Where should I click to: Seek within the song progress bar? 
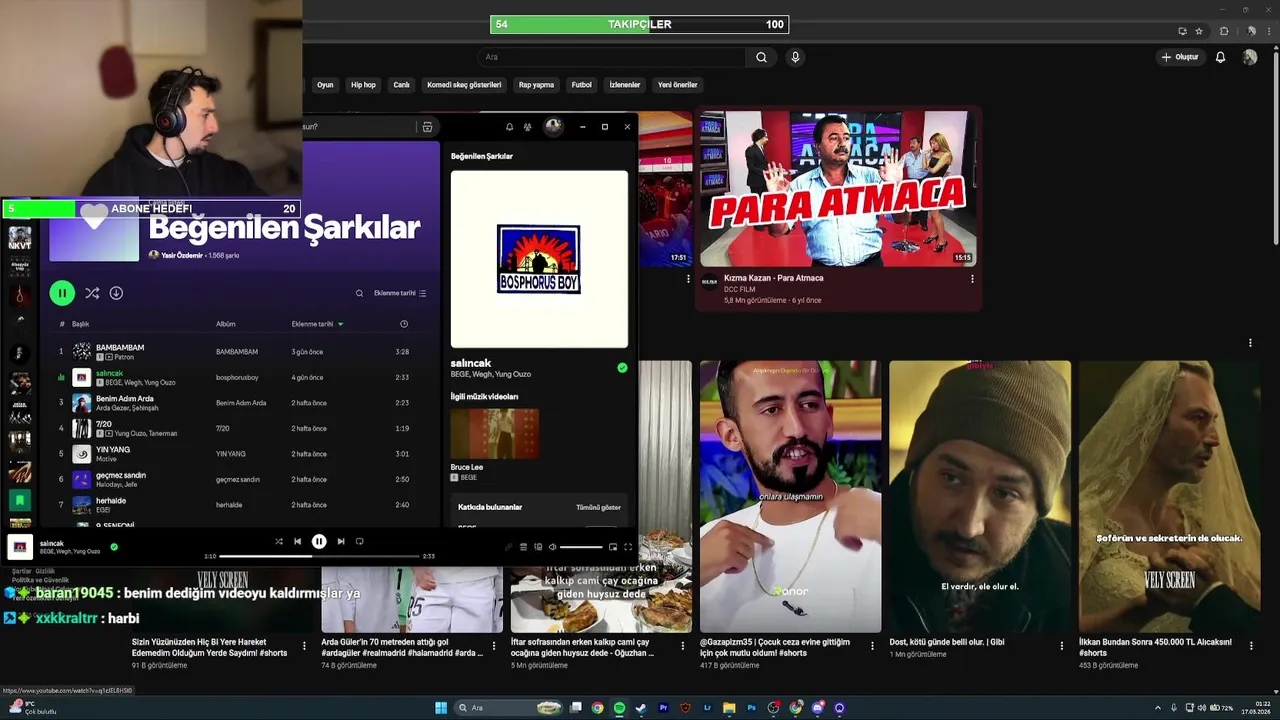pos(319,556)
